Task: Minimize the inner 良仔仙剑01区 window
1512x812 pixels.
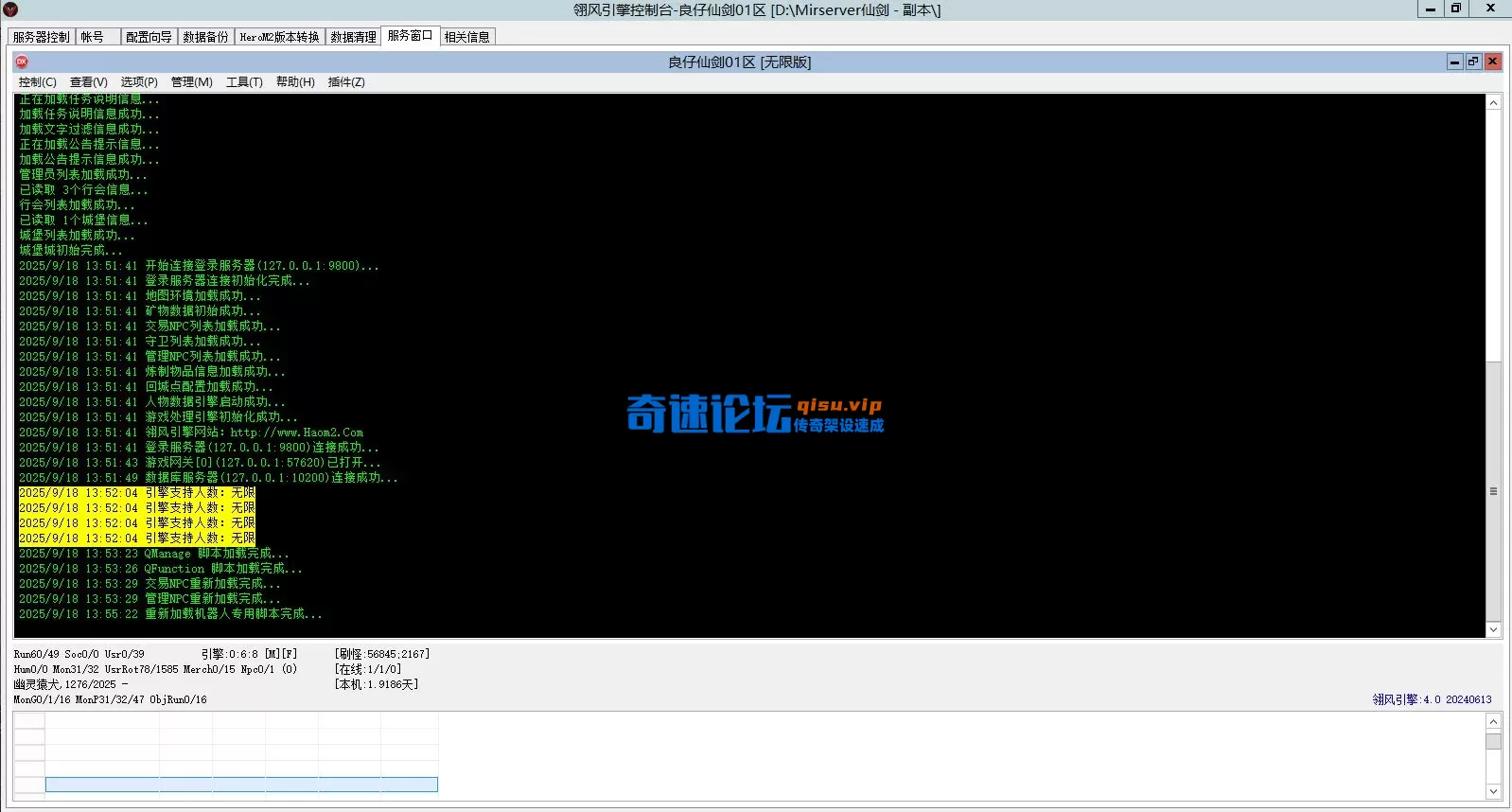Action: (1455, 62)
